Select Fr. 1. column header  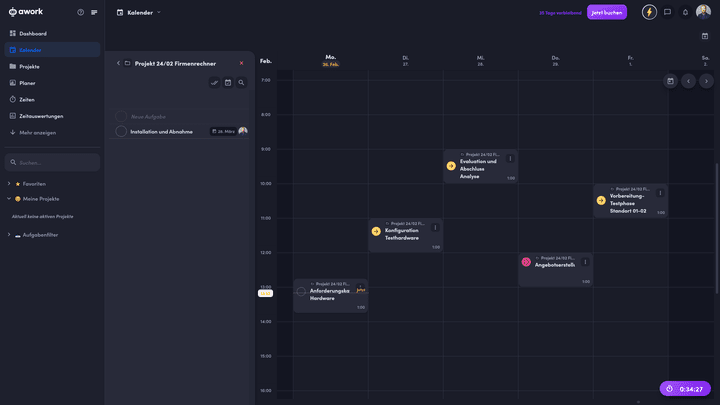click(630, 61)
